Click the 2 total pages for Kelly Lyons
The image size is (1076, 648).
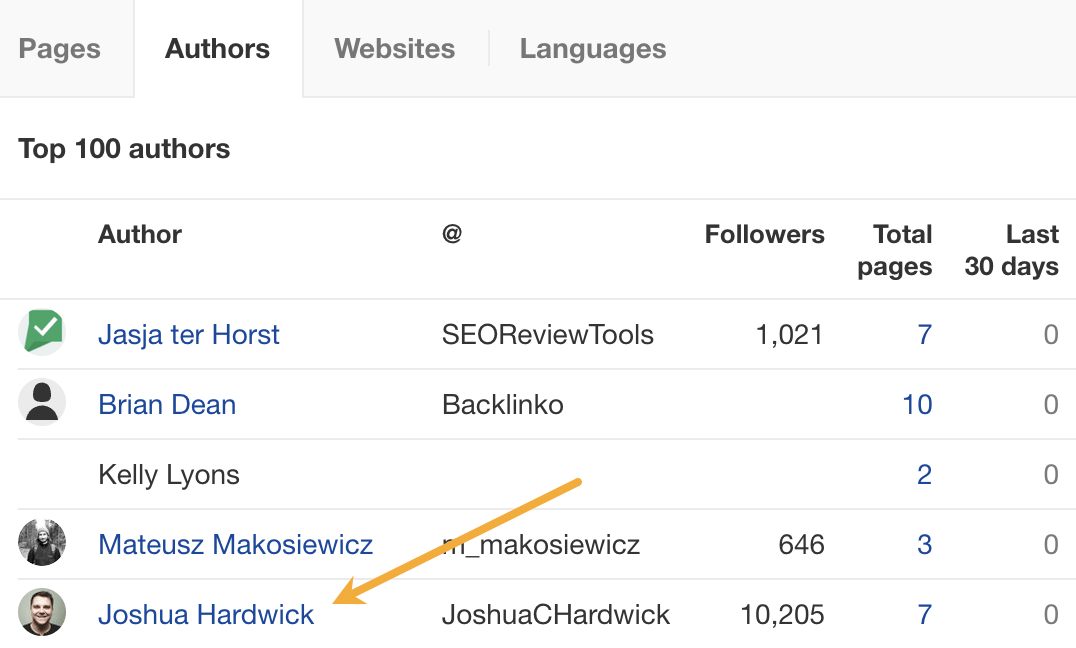[x=924, y=474]
